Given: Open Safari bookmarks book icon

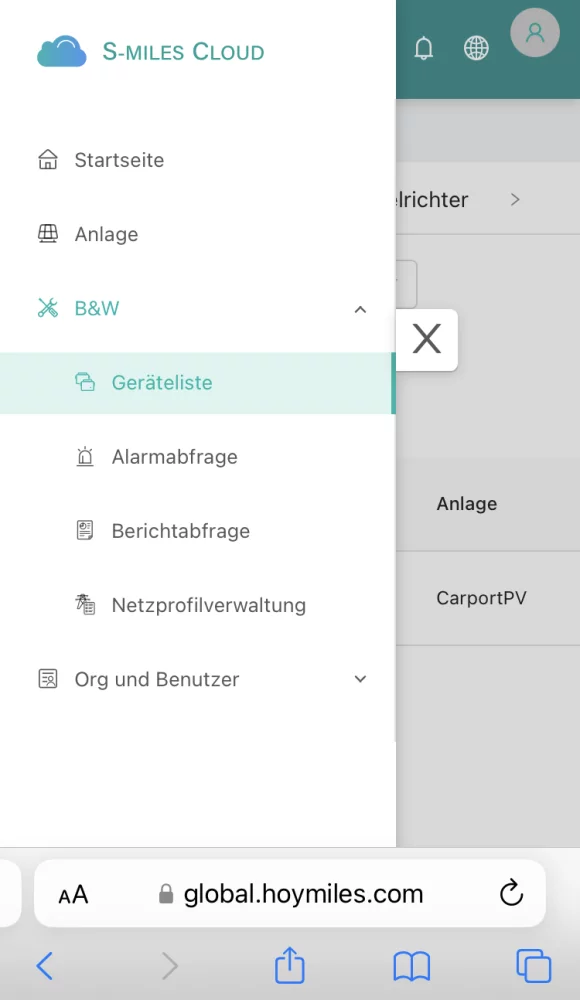Looking at the screenshot, I should coord(412,966).
